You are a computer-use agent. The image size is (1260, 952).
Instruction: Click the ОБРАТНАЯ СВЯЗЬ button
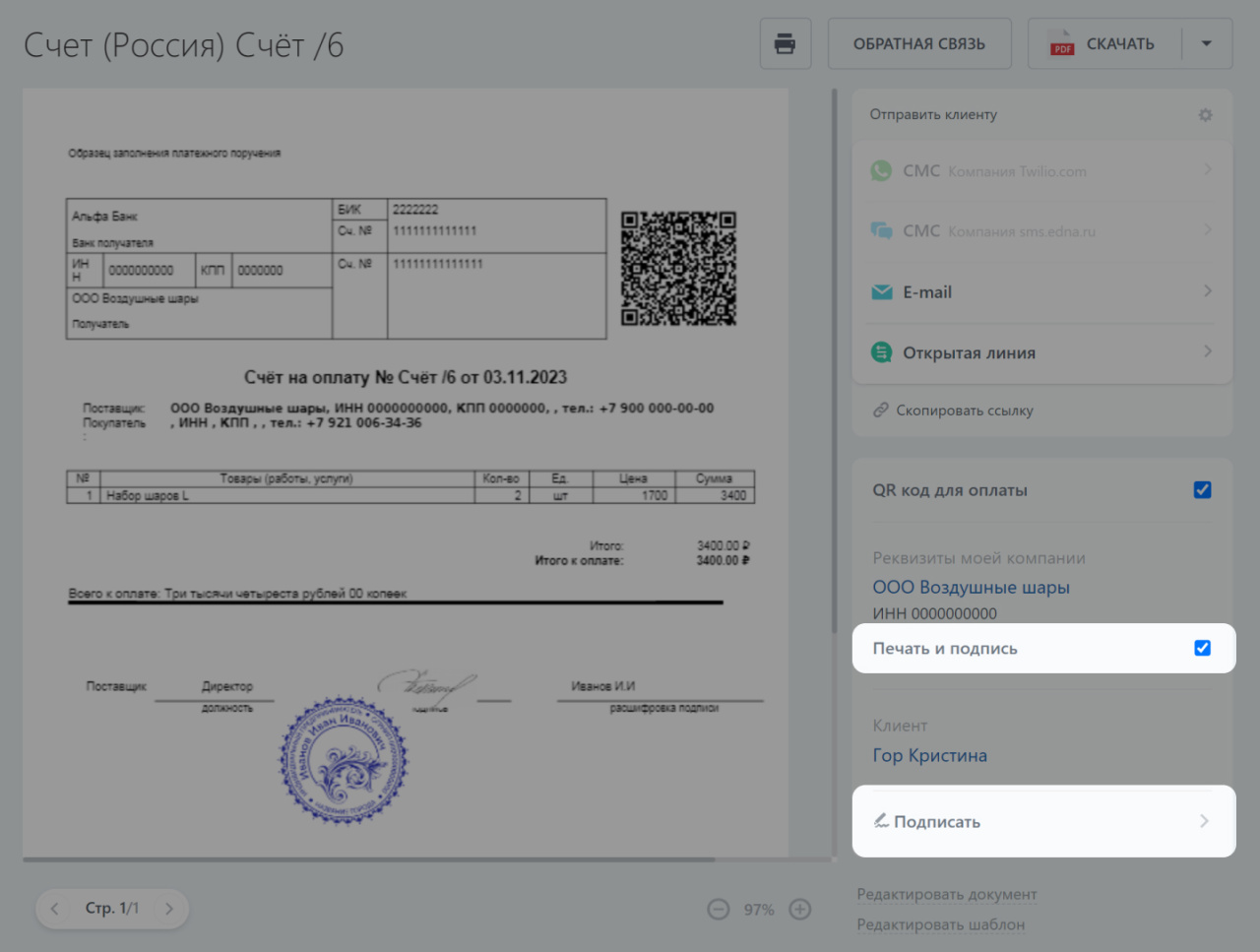918,43
